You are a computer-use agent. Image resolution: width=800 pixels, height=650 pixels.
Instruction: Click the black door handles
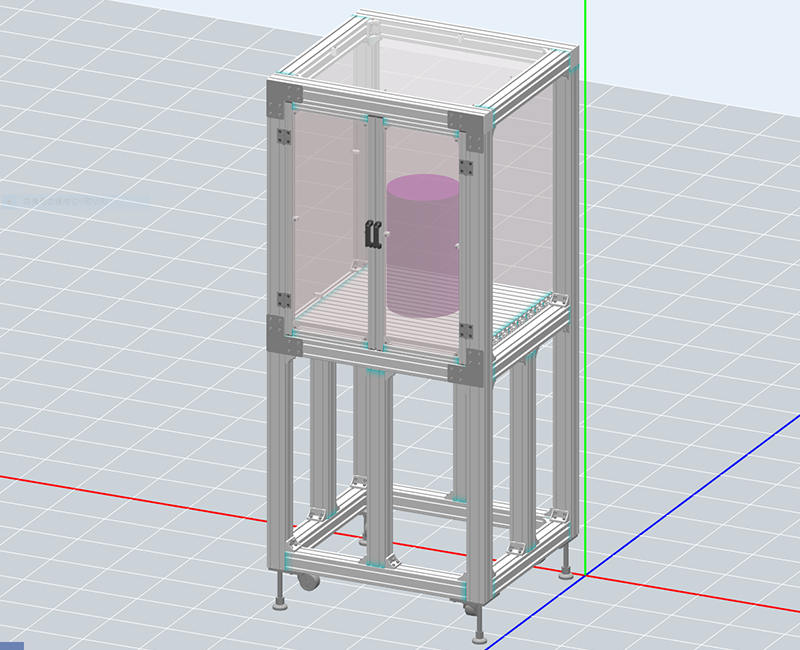(373, 232)
